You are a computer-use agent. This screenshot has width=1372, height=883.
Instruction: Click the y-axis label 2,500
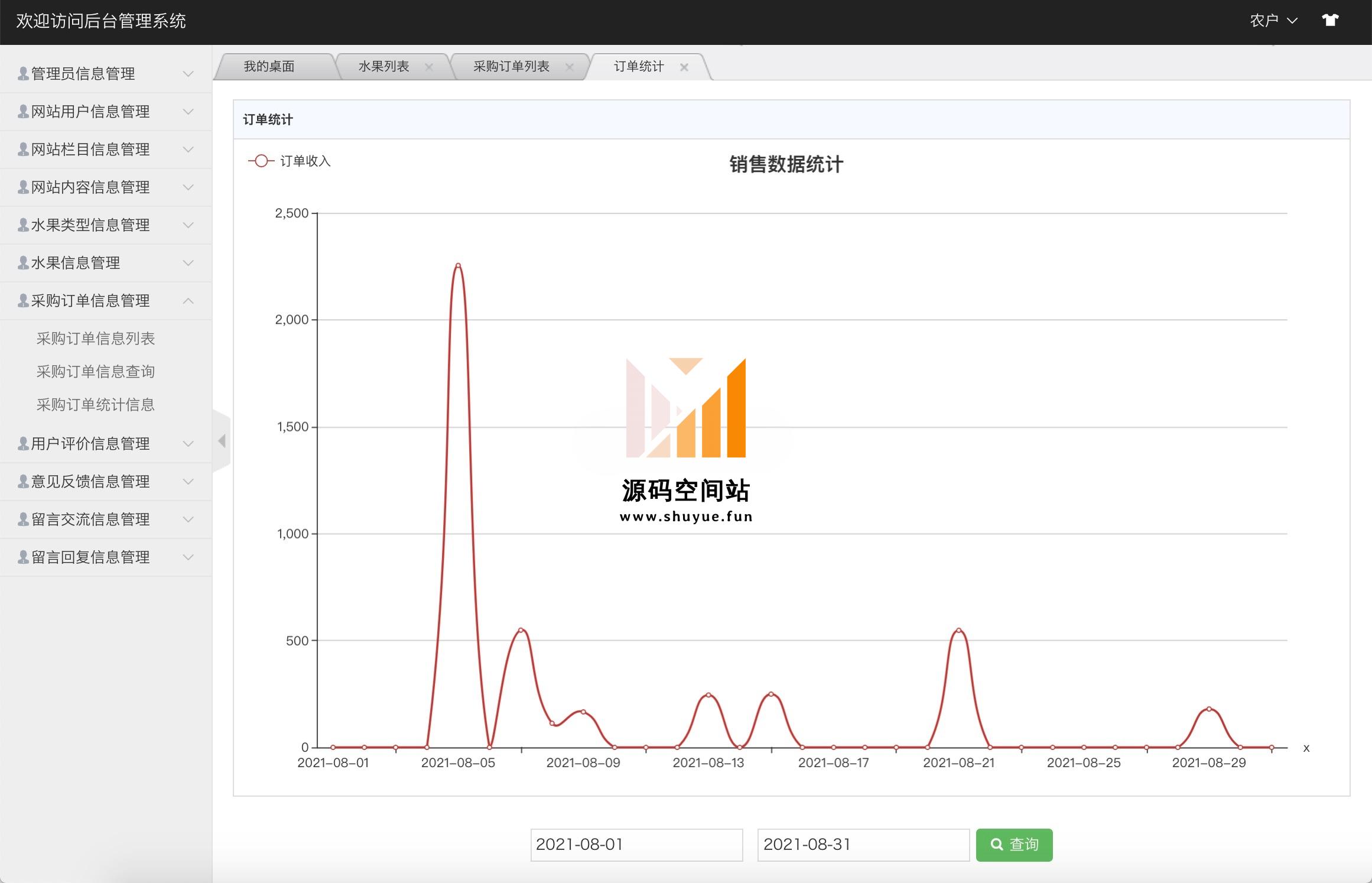pos(292,213)
